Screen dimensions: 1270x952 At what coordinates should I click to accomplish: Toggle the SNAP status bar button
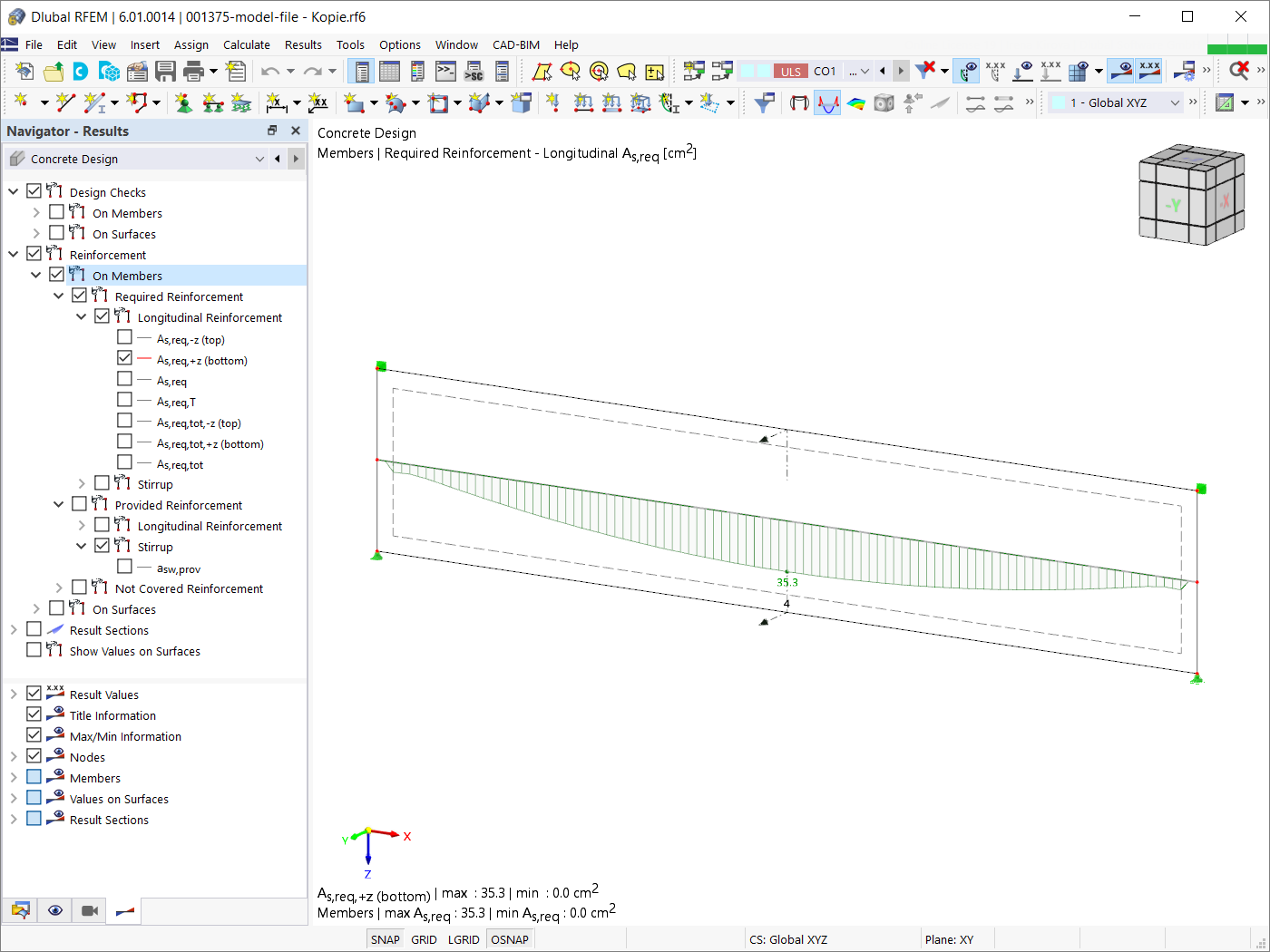pos(385,939)
